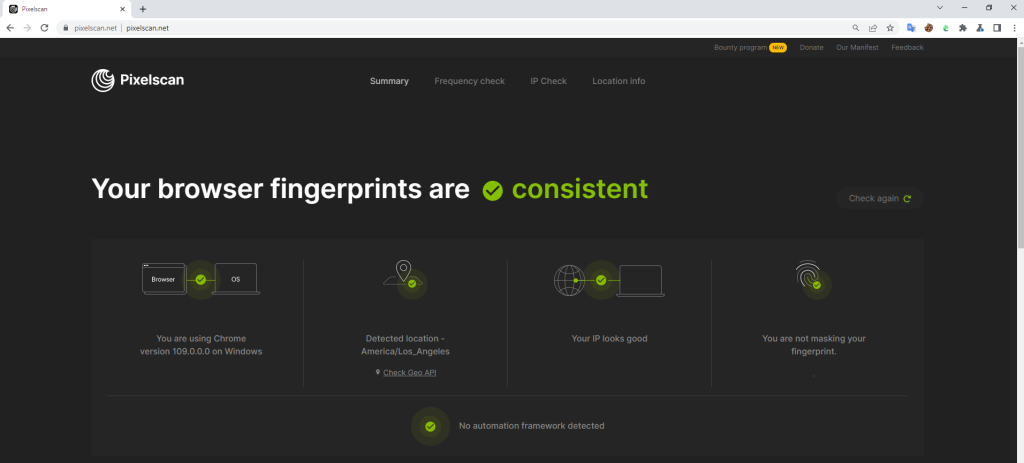Click 'Detected location - America/Los_Angeles' text

click(x=406, y=345)
